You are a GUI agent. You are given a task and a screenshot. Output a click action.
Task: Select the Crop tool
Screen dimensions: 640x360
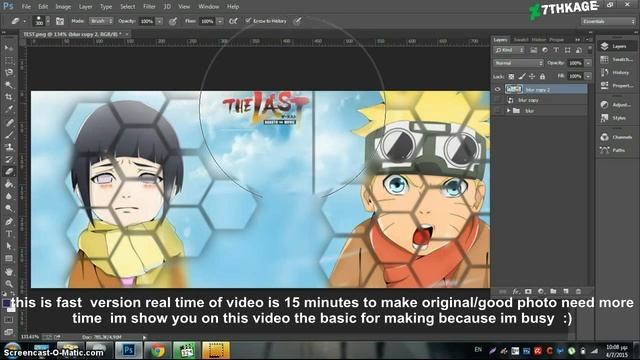[x=9, y=97]
